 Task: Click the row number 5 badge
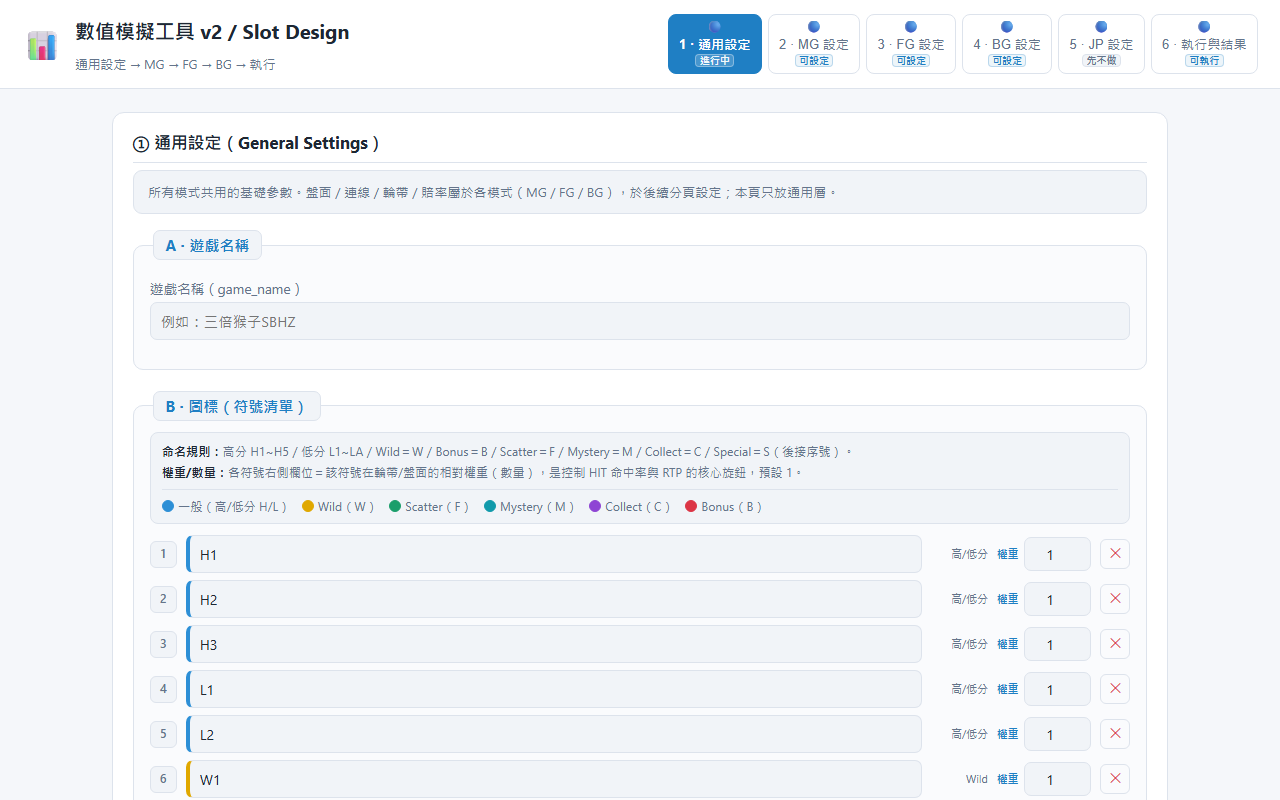coord(163,734)
